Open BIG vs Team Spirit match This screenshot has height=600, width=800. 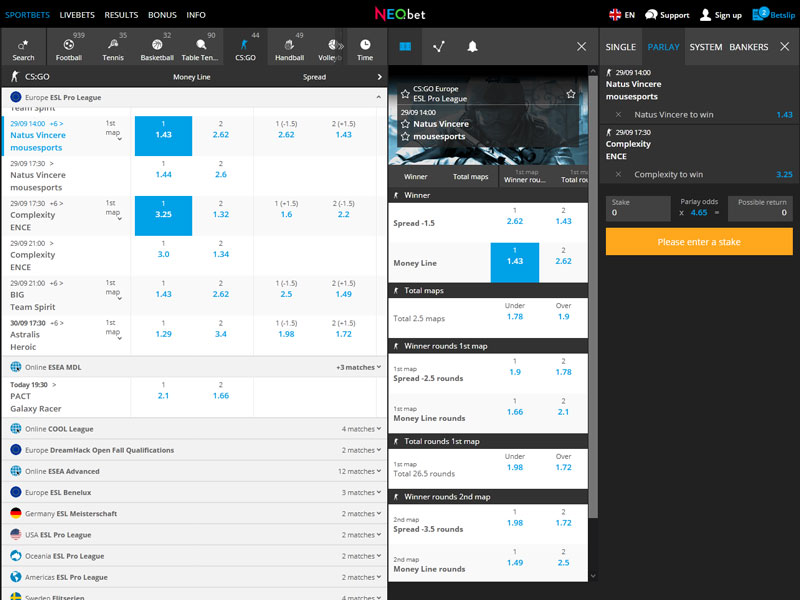pyautogui.click(x=33, y=301)
